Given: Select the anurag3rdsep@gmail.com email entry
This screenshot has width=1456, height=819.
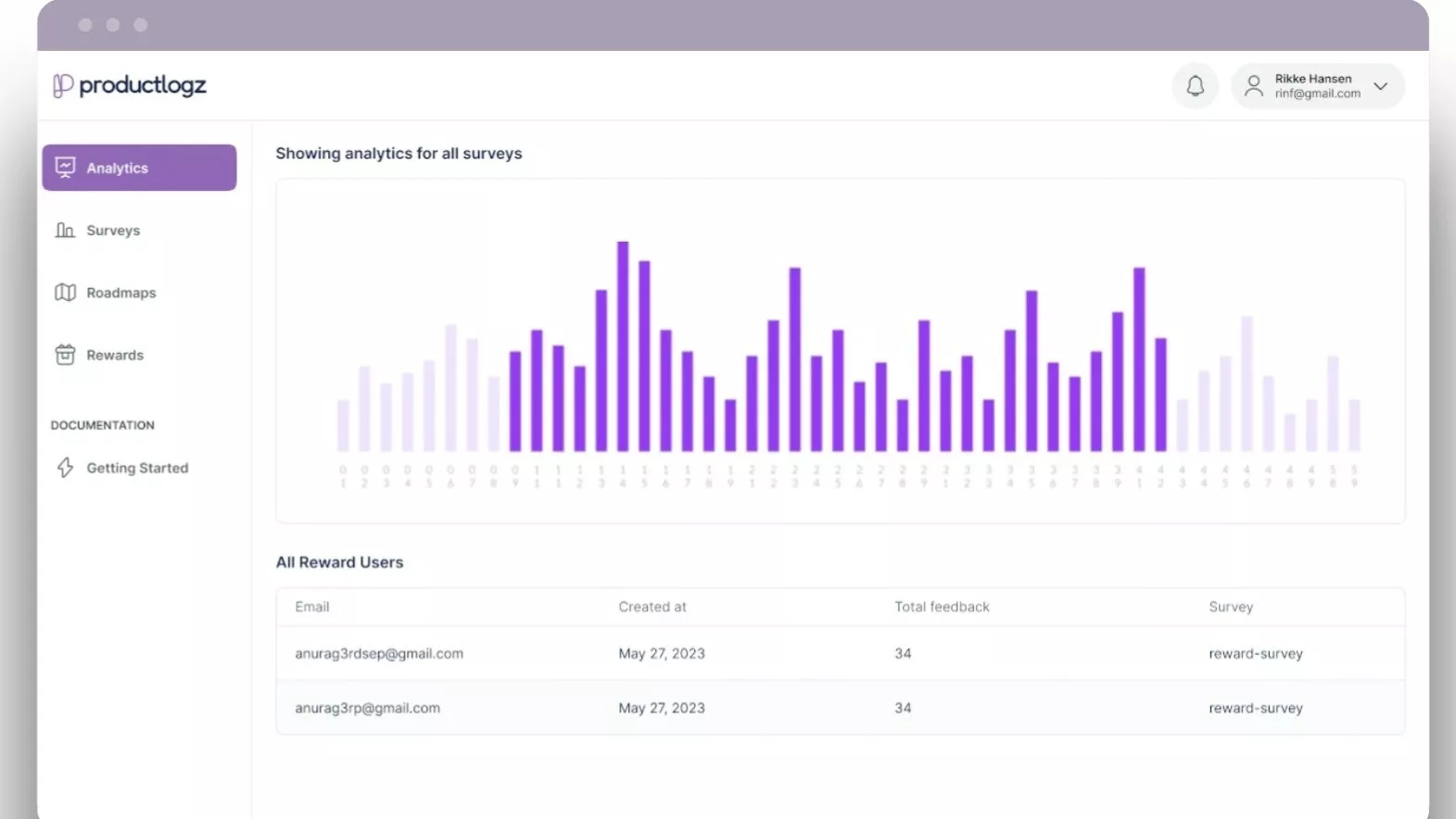Looking at the screenshot, I should coord(379,653).
